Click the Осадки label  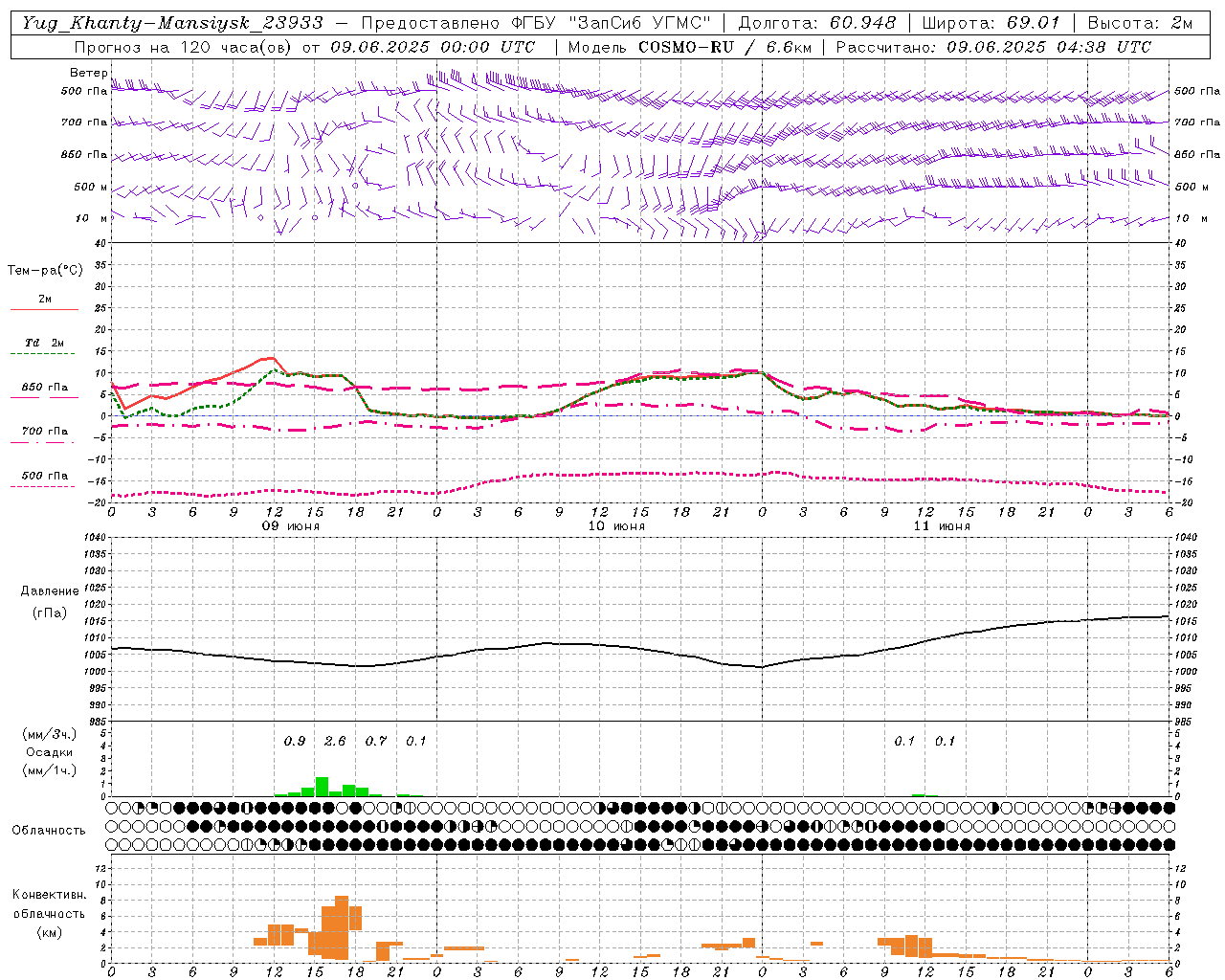49,752
